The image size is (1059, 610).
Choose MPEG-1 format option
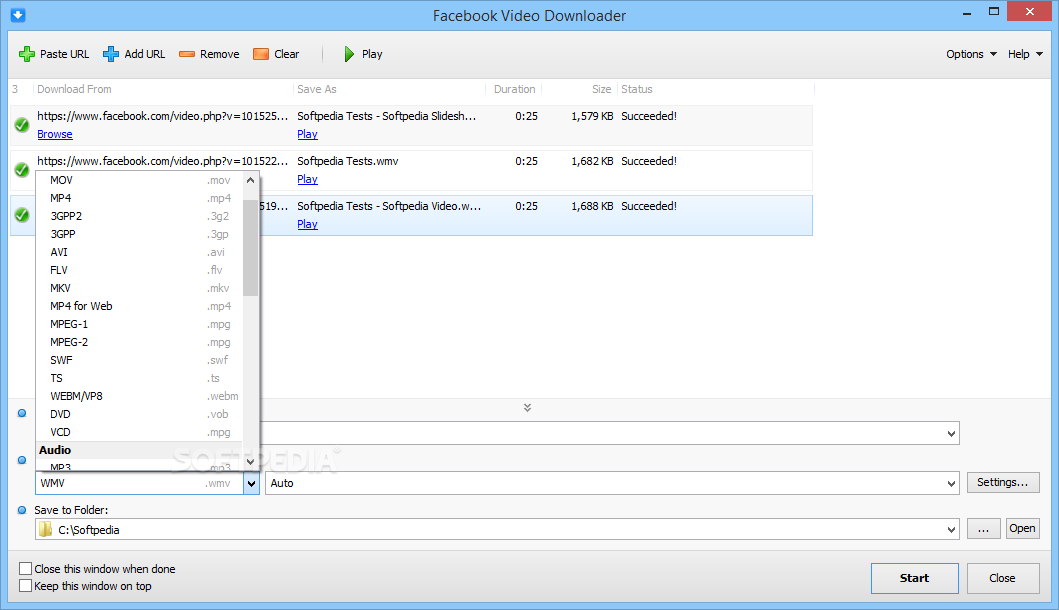click(x=140, y=324)
